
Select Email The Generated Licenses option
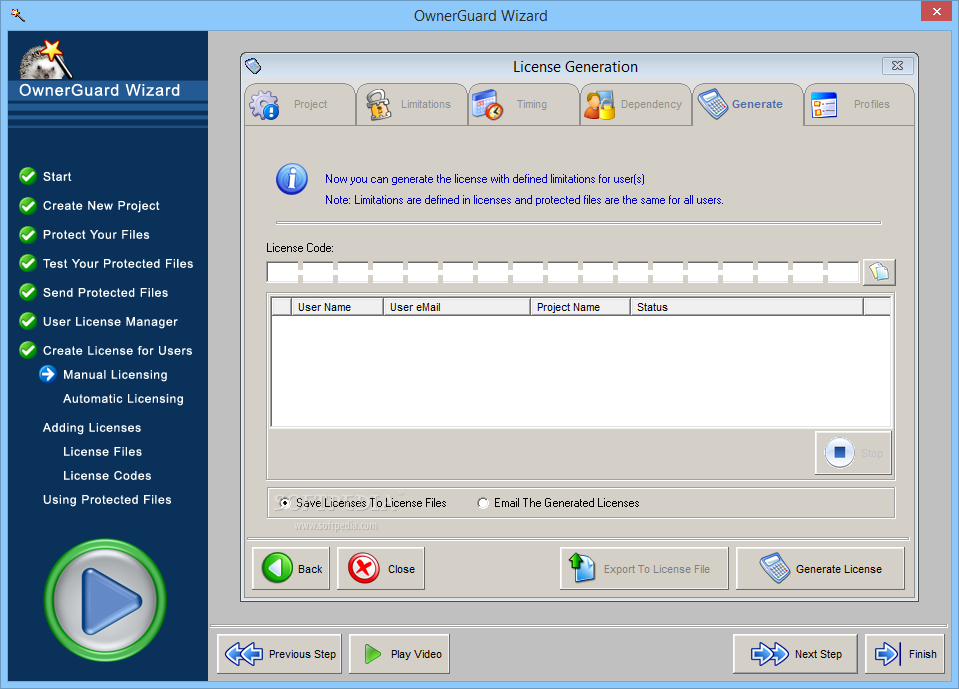pyautogui.click(x=558, y=503)
